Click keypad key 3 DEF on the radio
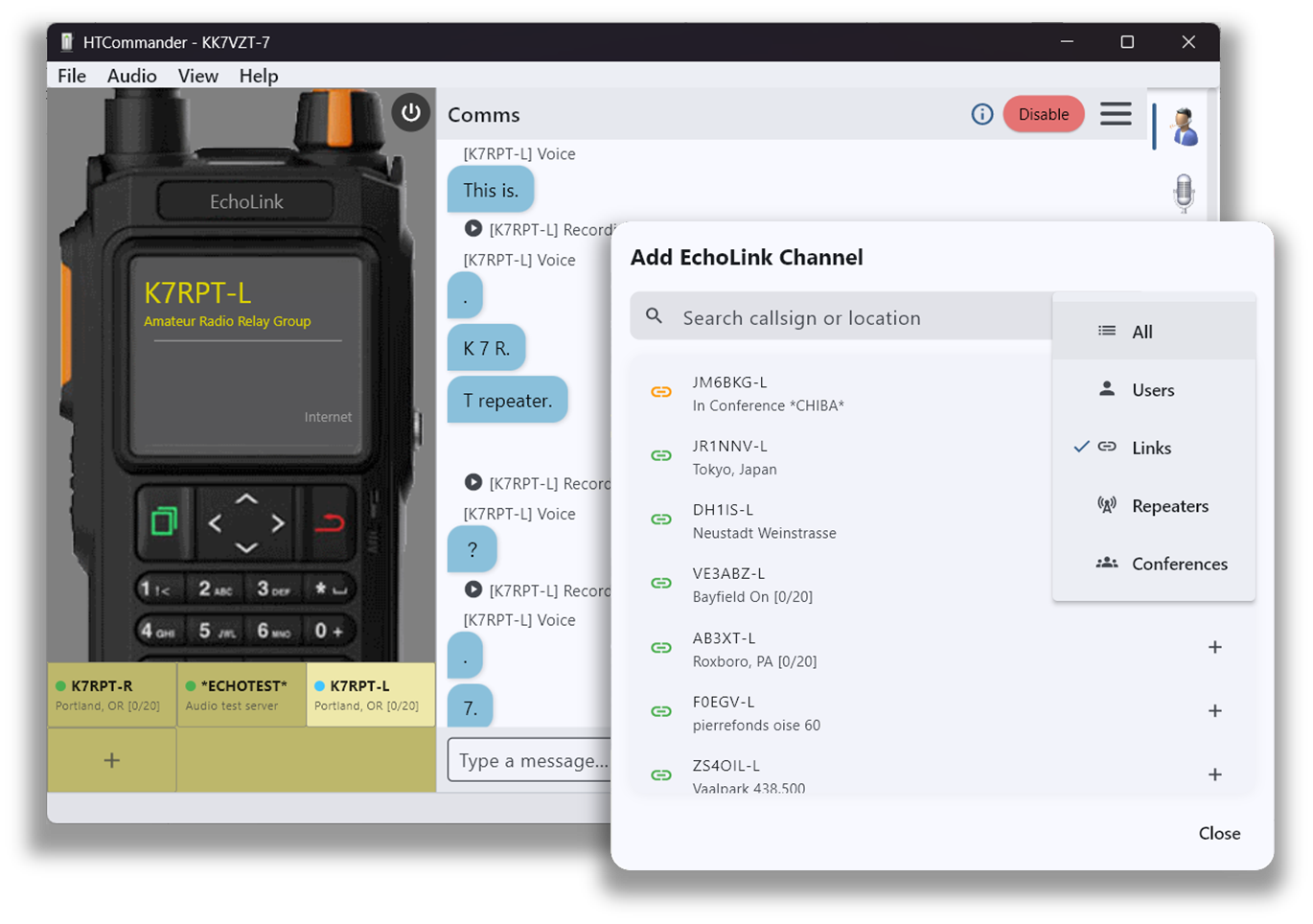 pyautogui.click(x=274, y=589)
